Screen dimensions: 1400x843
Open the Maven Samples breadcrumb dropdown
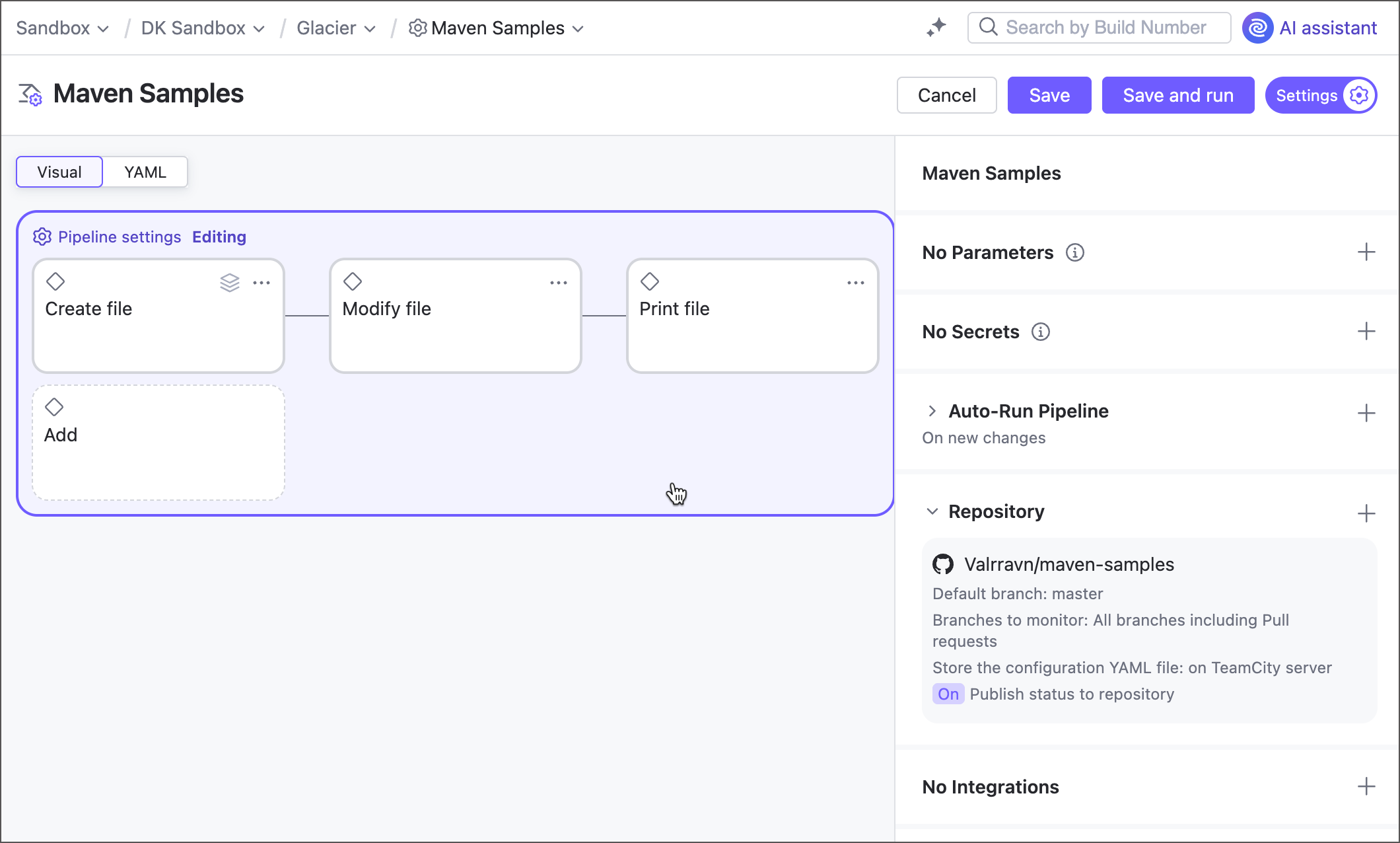578,28
